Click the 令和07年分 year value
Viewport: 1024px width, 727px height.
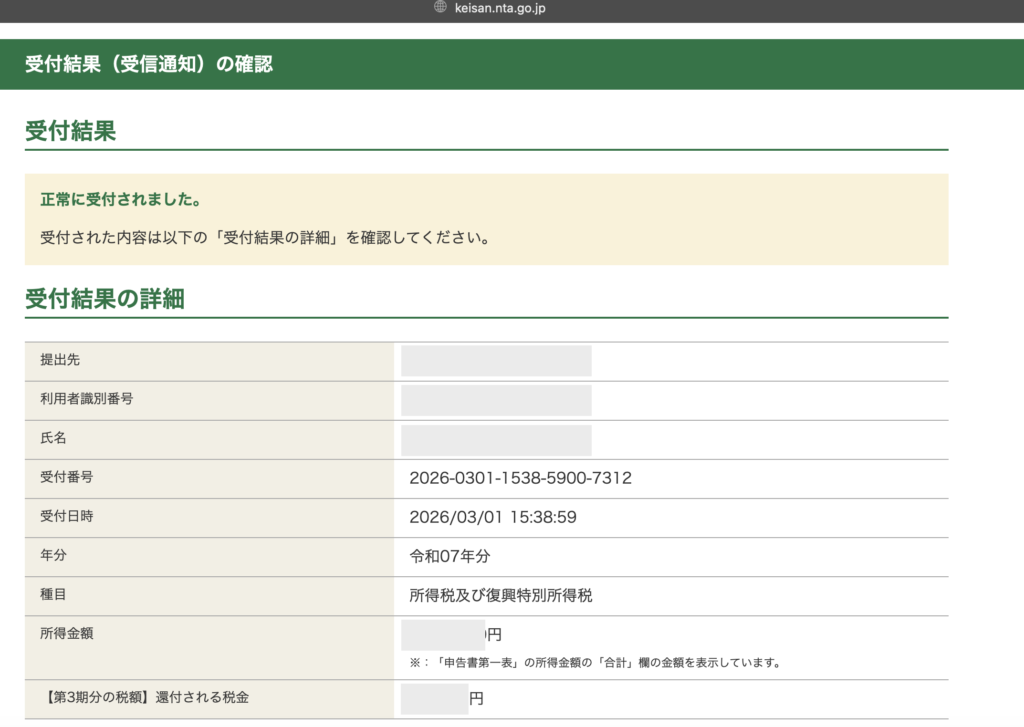(450, 557)
